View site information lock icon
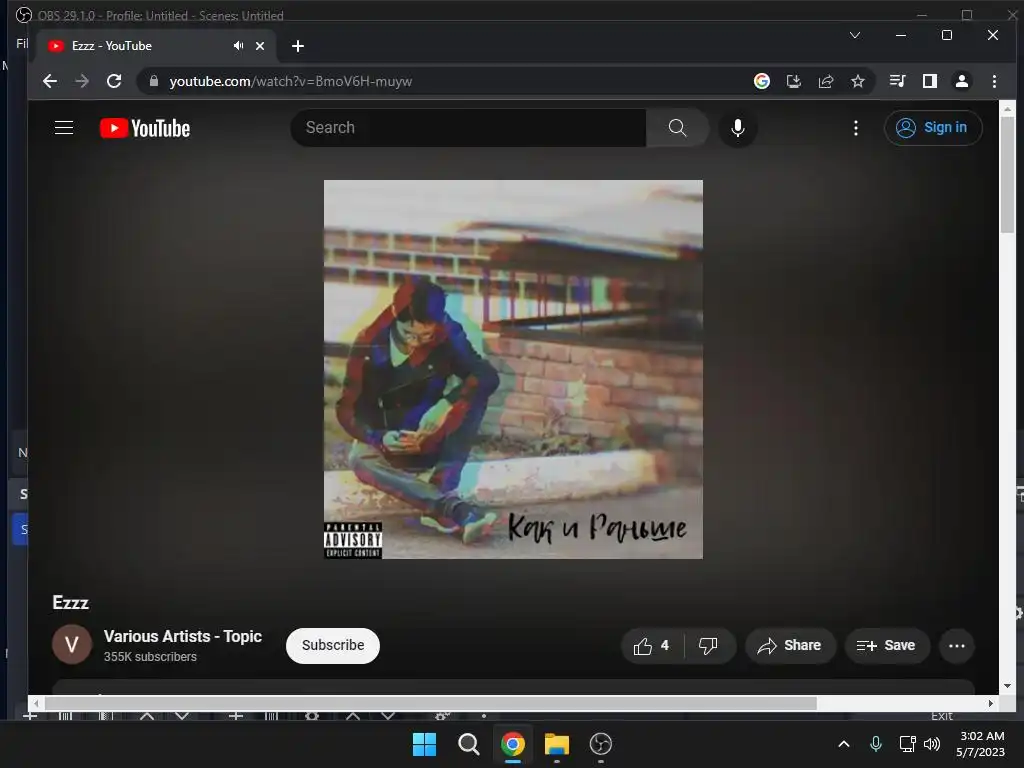Viewport: 1024px width, 768px height. click(154, 81)
